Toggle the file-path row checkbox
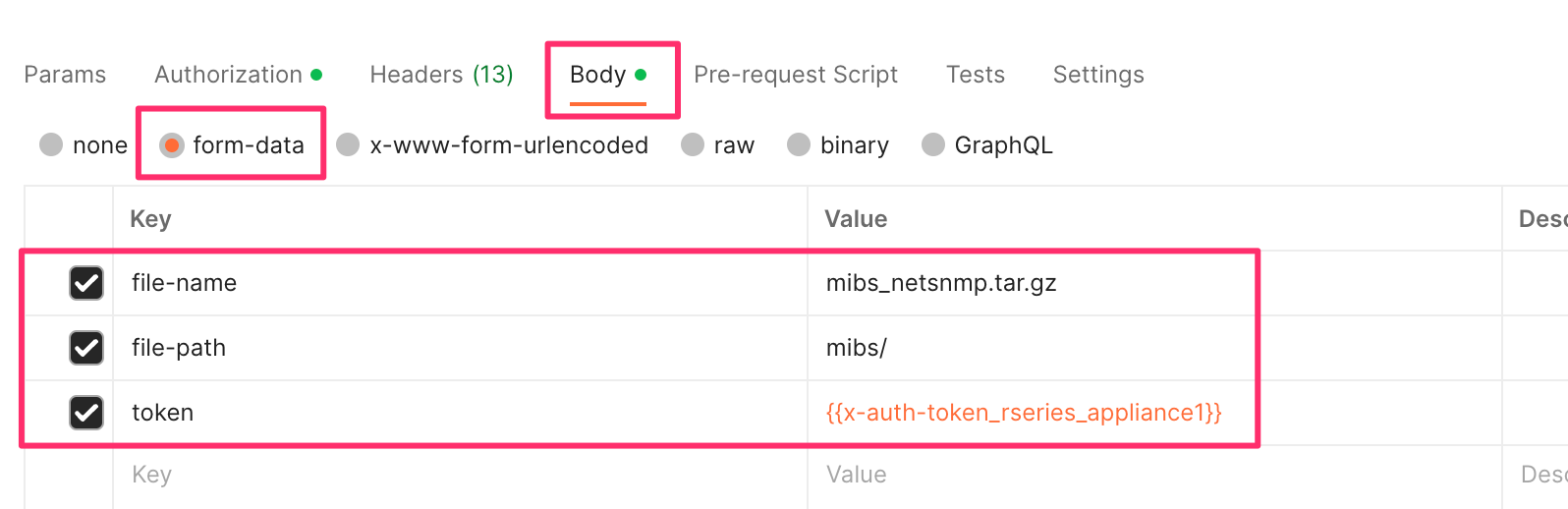1568x509 pixels. 86,348
